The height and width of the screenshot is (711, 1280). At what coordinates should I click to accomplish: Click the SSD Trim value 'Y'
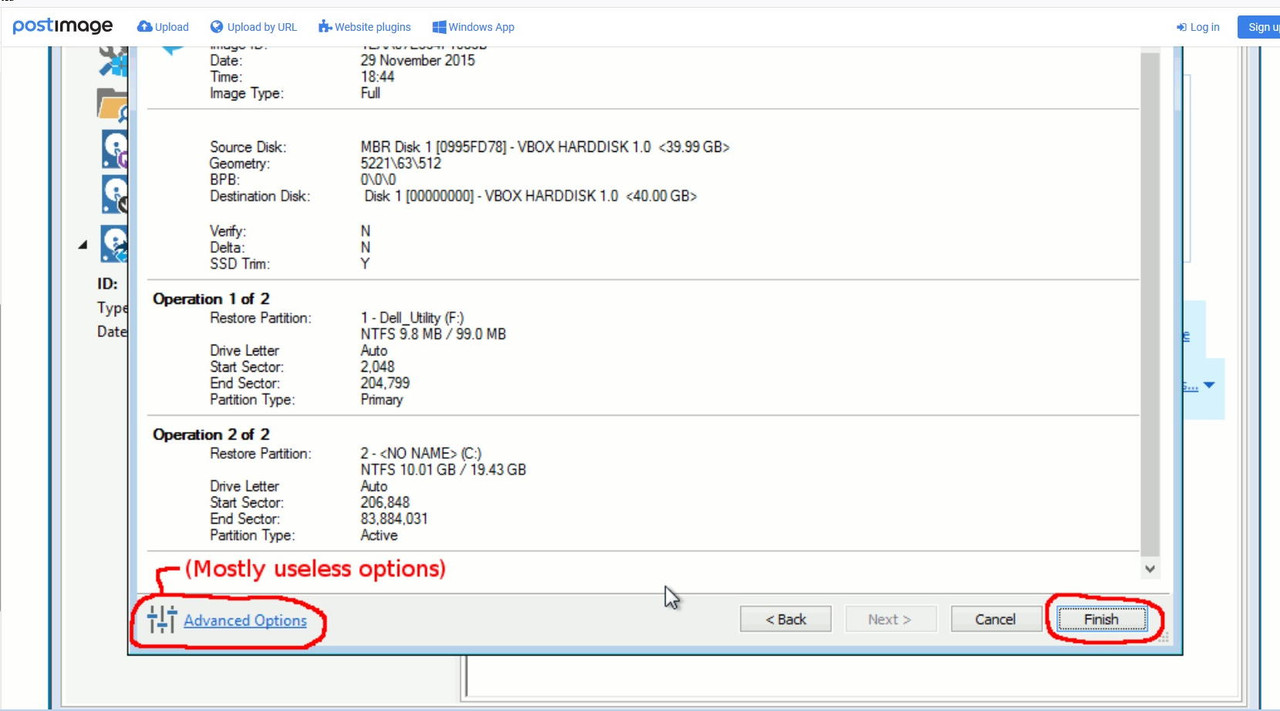click(365, 264)
